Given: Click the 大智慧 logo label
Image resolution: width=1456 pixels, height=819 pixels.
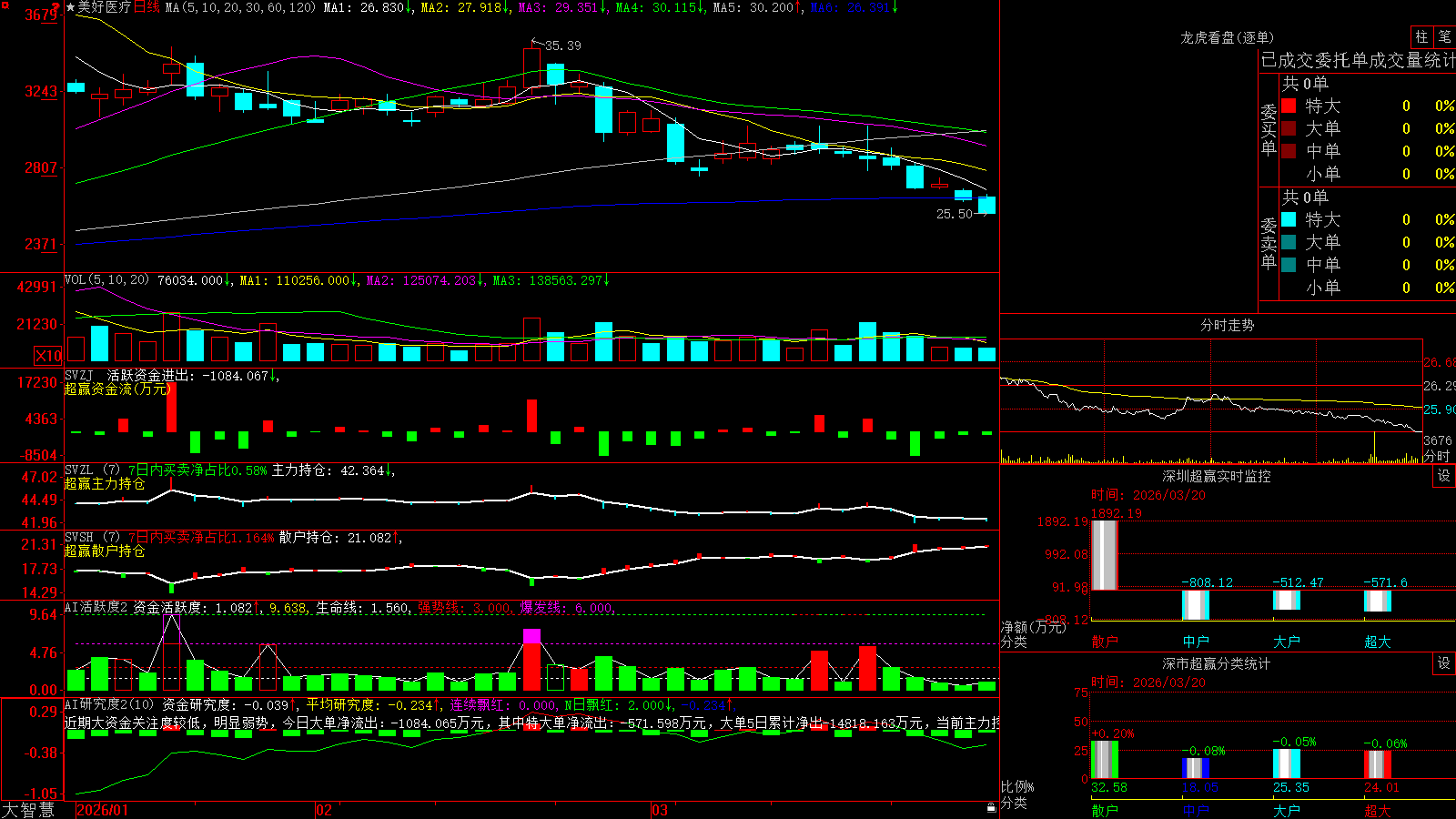Looking at the screenshot, I should pyautogui.click(x=28, y=810).
